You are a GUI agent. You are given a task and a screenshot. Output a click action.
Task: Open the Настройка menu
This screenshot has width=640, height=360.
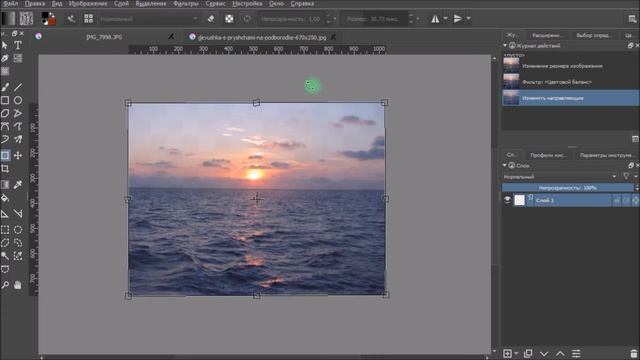point(247,4)
